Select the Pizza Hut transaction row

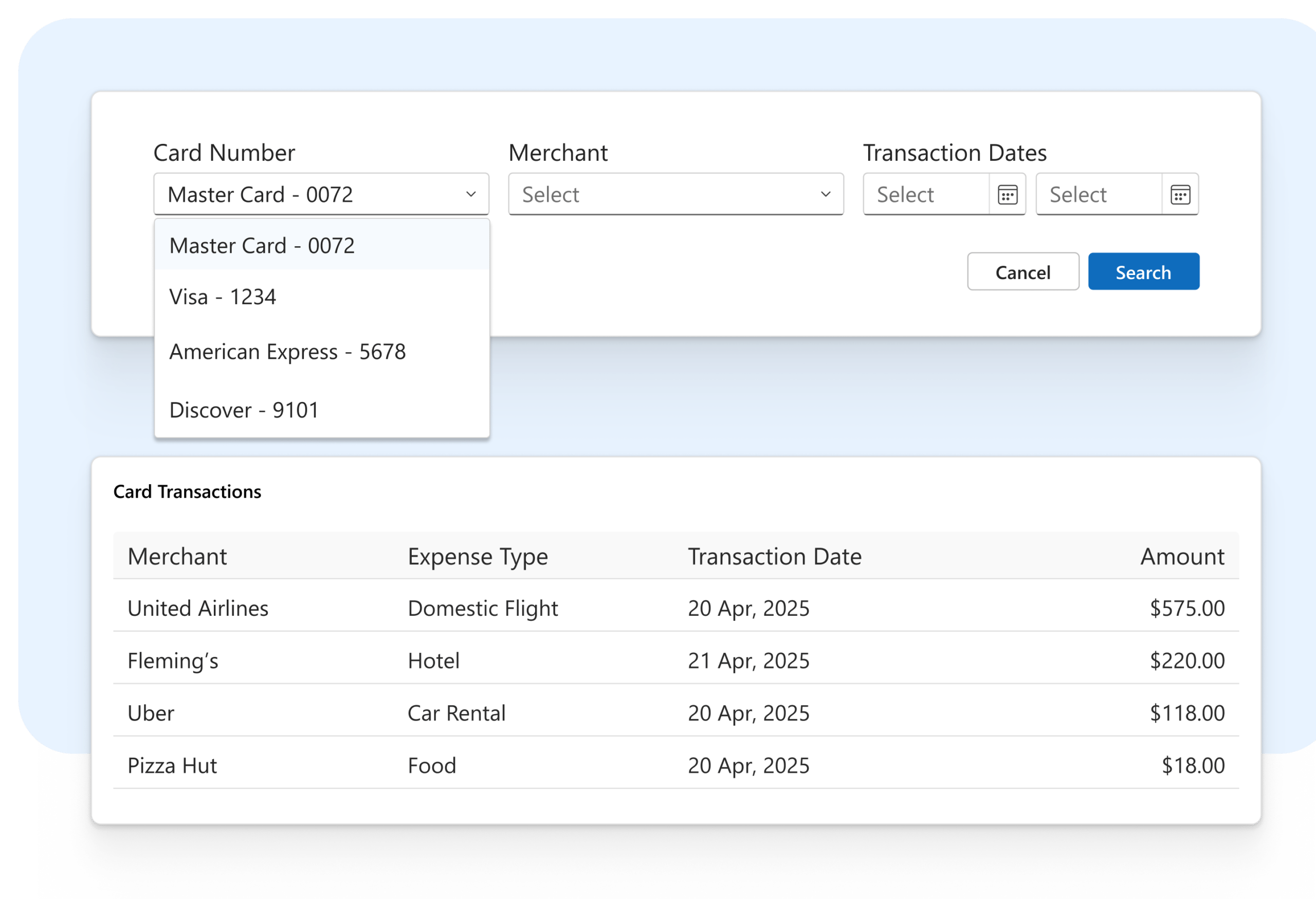[675, 765]
